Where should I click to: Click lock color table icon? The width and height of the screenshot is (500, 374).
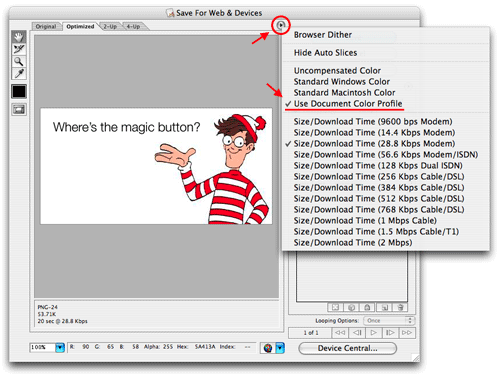click(367, 307)
